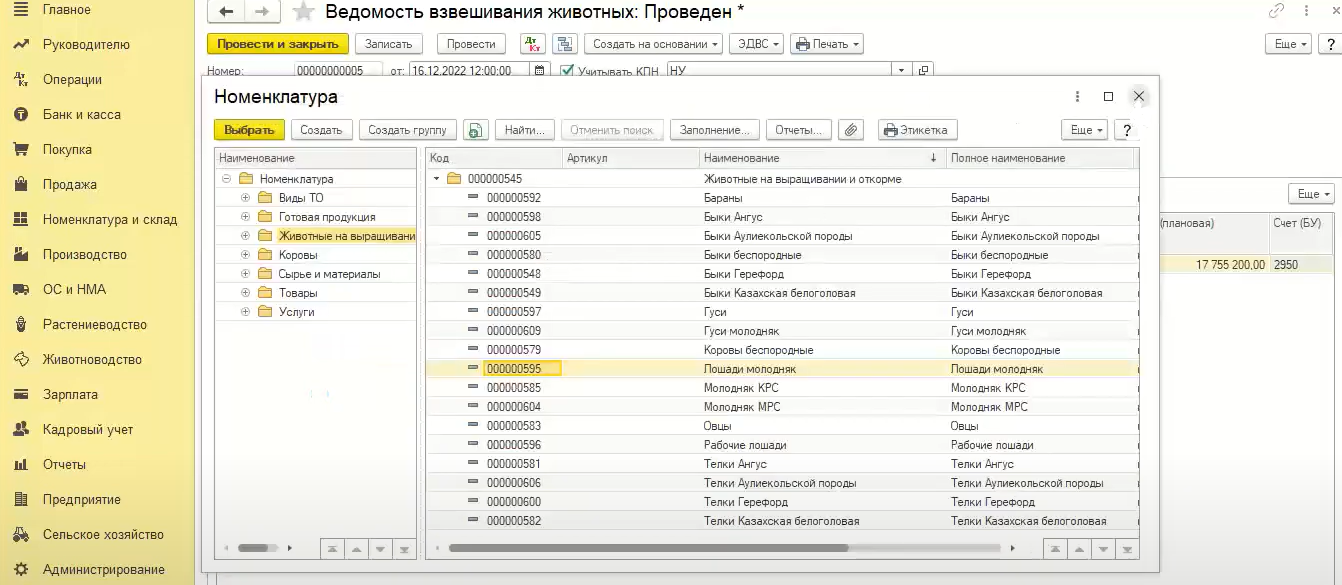Open Сельское хозяйство section in sidebar

click(x=102, y=534)
